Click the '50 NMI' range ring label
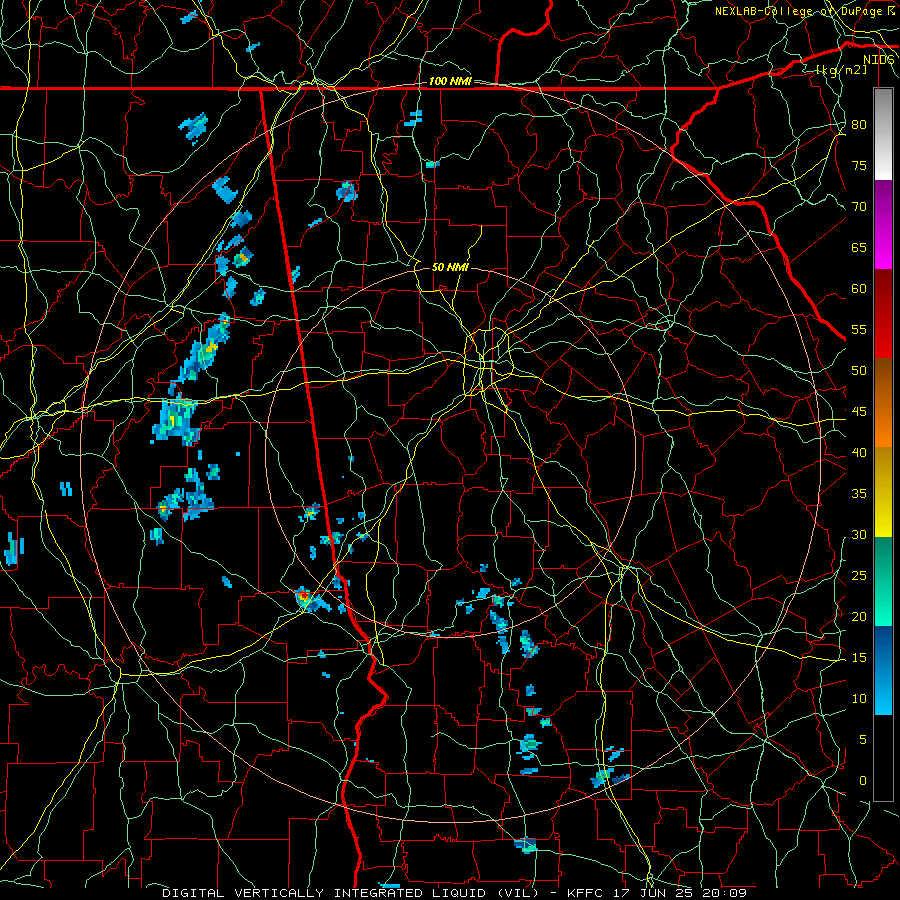Image resolution: width=900 pixels, height=900 pixels. [450, 267]
